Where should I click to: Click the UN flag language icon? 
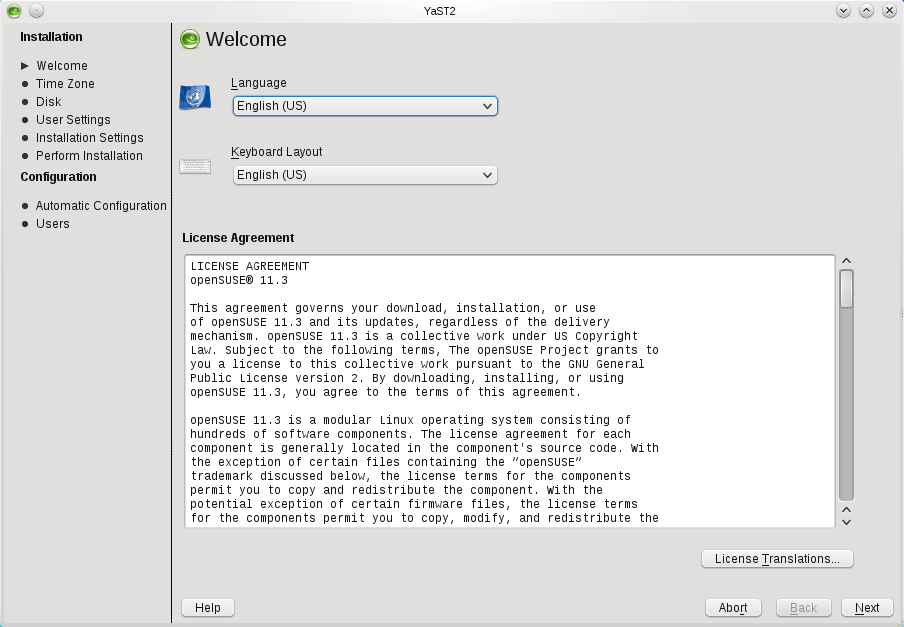(x=195, y=97)
